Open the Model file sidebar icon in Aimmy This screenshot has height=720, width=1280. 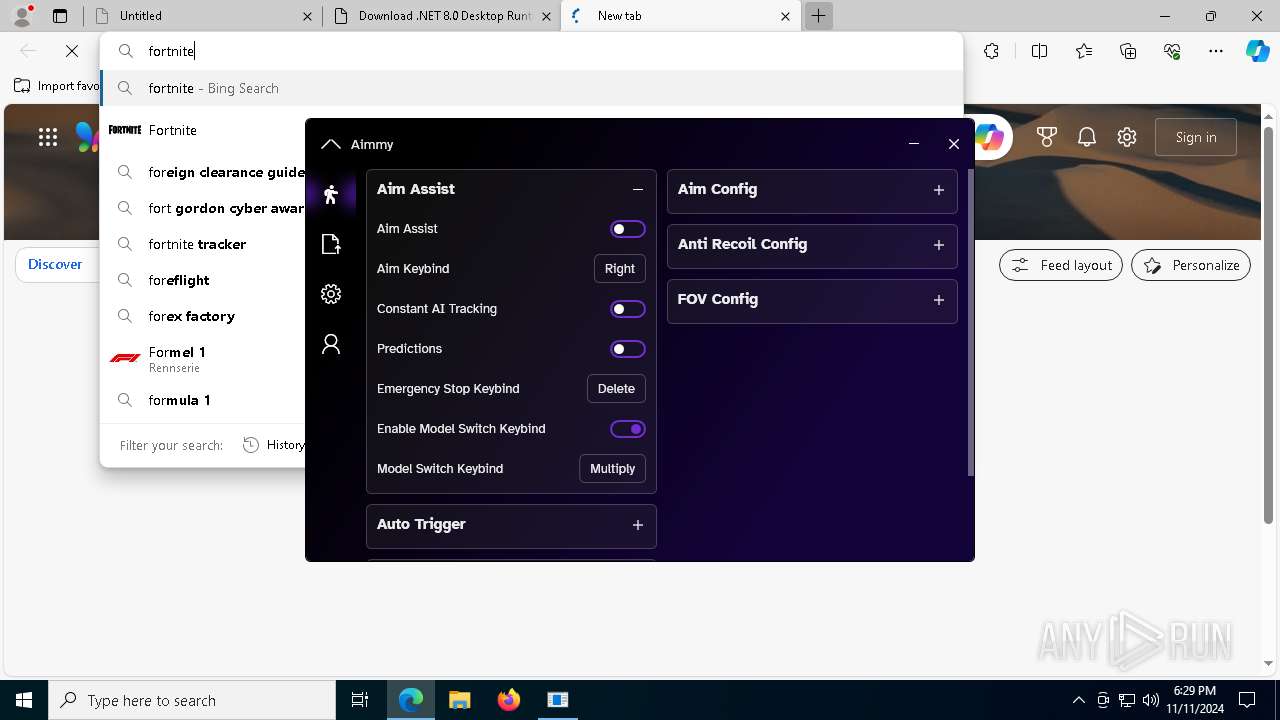[331, 244]
